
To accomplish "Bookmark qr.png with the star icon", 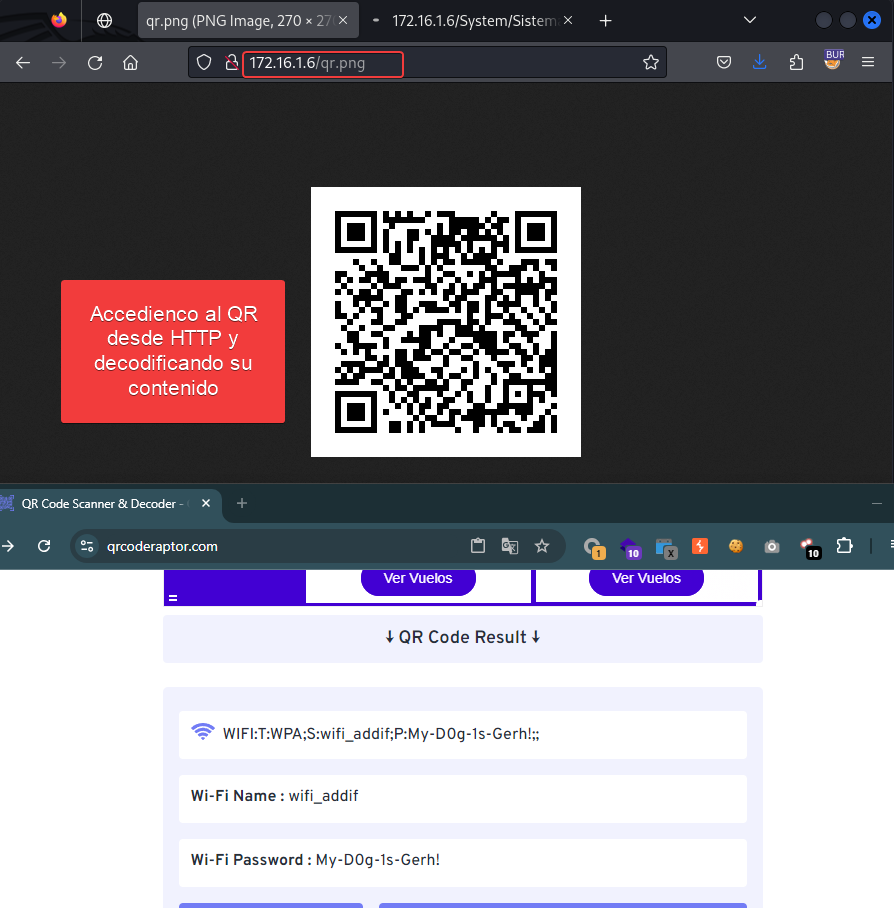I will click(651, 63).
